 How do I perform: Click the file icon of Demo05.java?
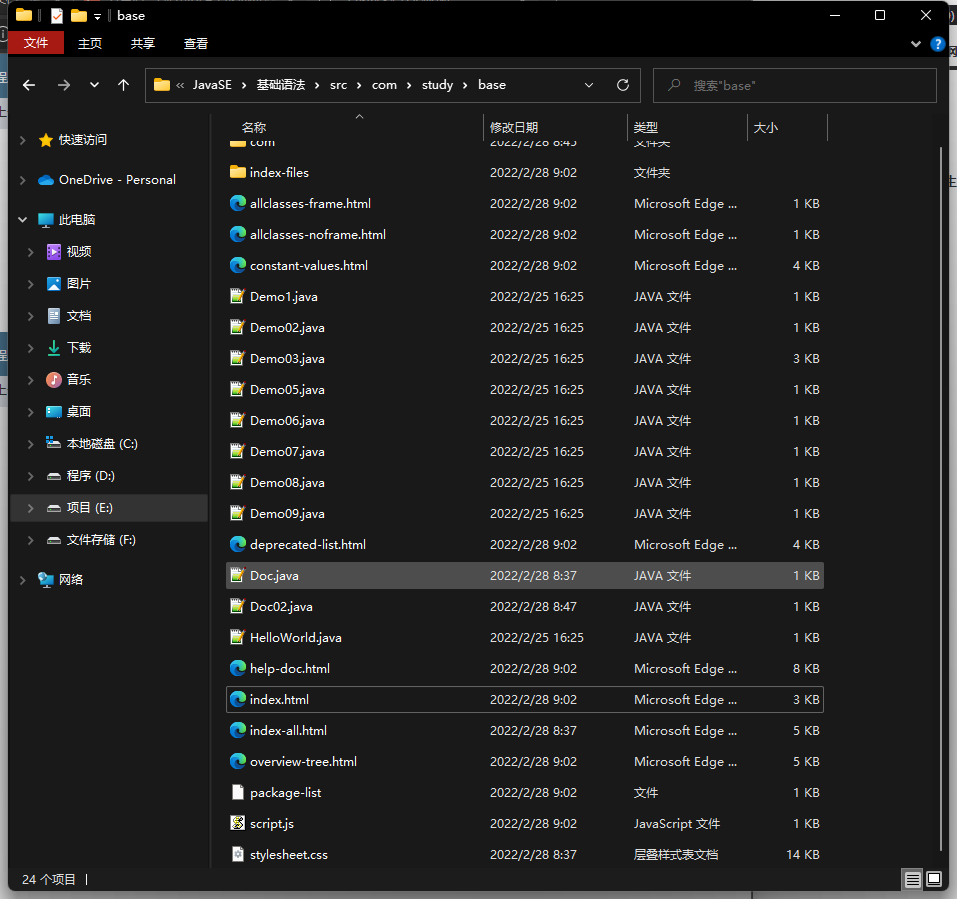pyautogui.click(x=237, y=389)
